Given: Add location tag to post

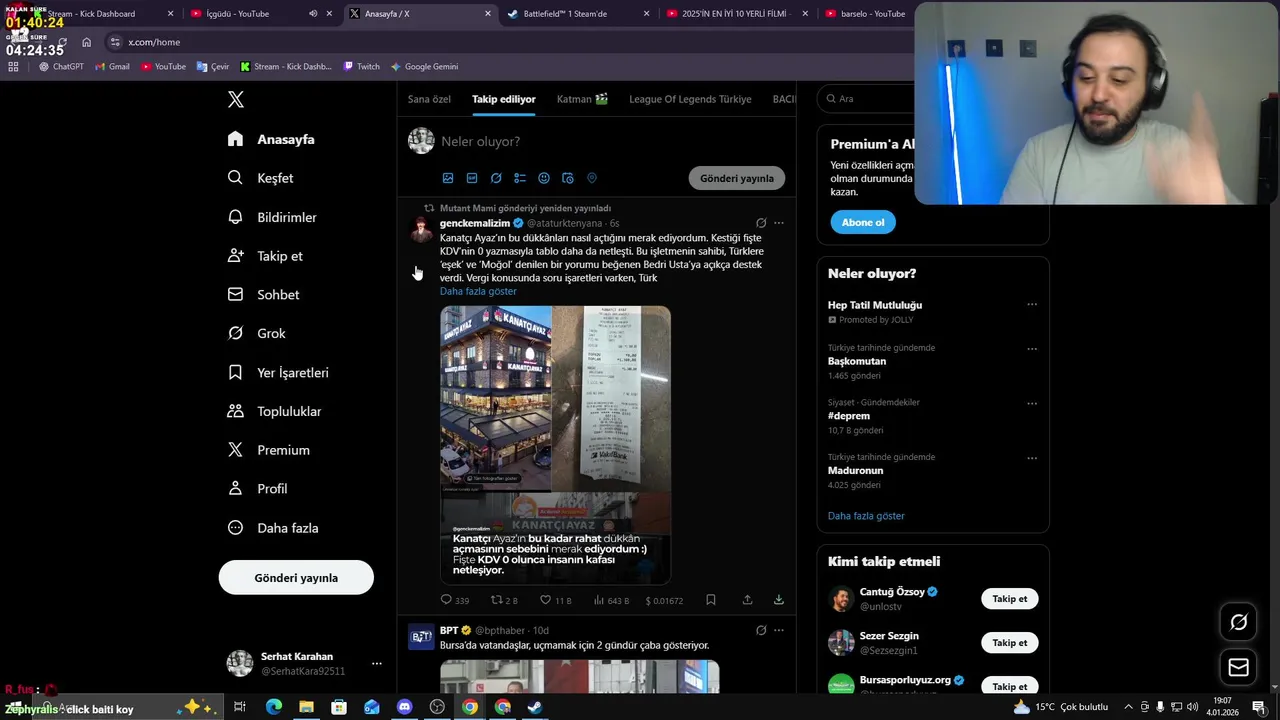Looking at the screenshot, I should click(x=592, y=178).
